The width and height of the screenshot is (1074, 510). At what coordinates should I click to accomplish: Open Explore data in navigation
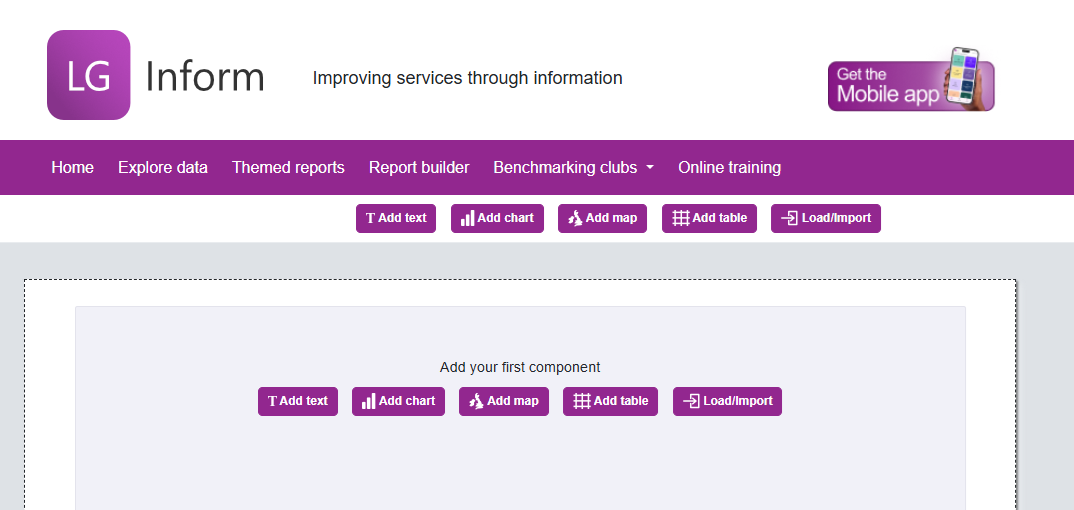click(x=163, y=168)
